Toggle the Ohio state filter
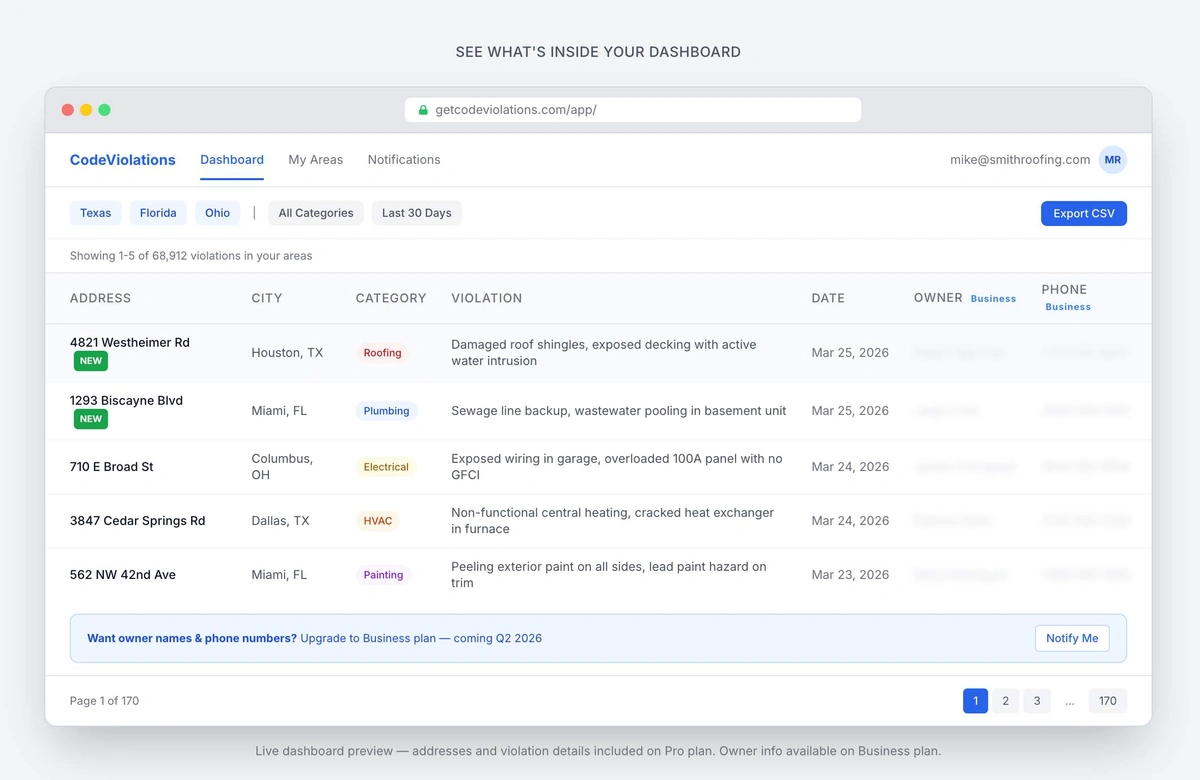This screenshot has width=1200, height=780. pos(217,212)
